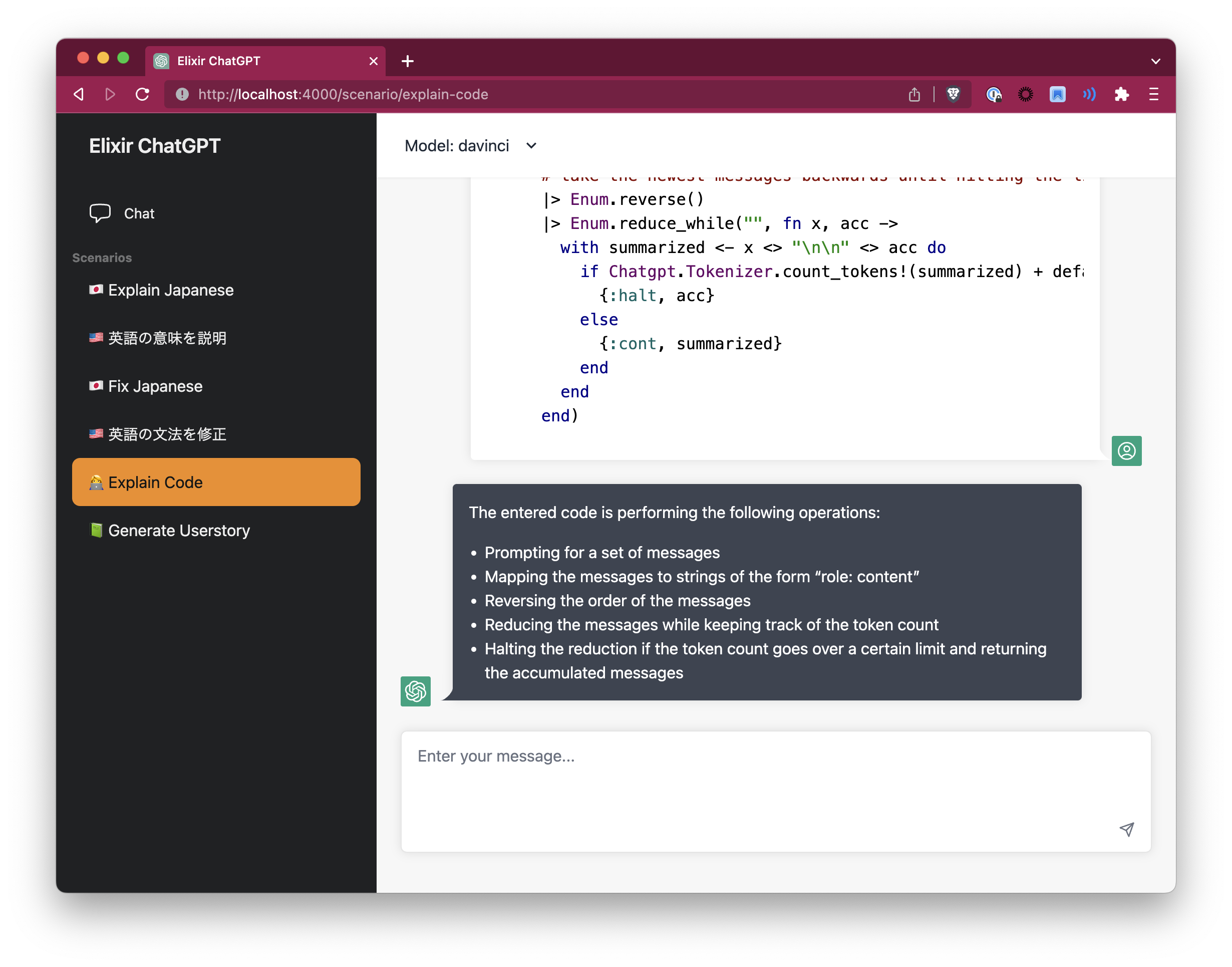Select the Explain Japanese scenario
The width and height of the screenshot is (1232, 967).
170,290
